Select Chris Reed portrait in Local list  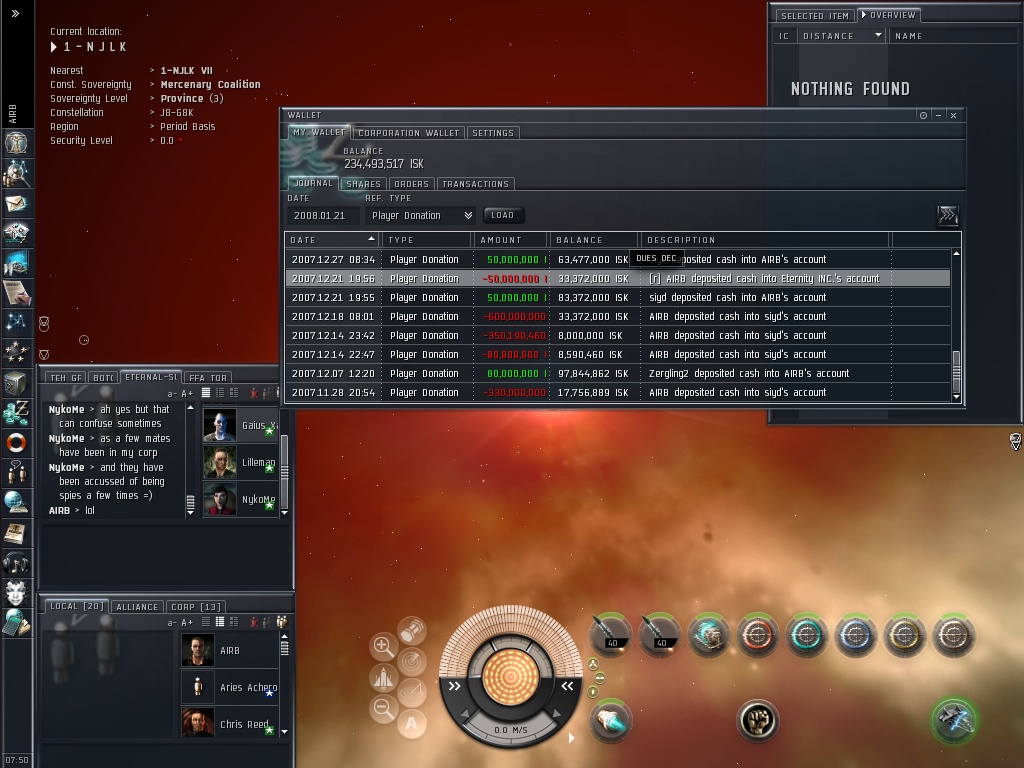point(198,722)
